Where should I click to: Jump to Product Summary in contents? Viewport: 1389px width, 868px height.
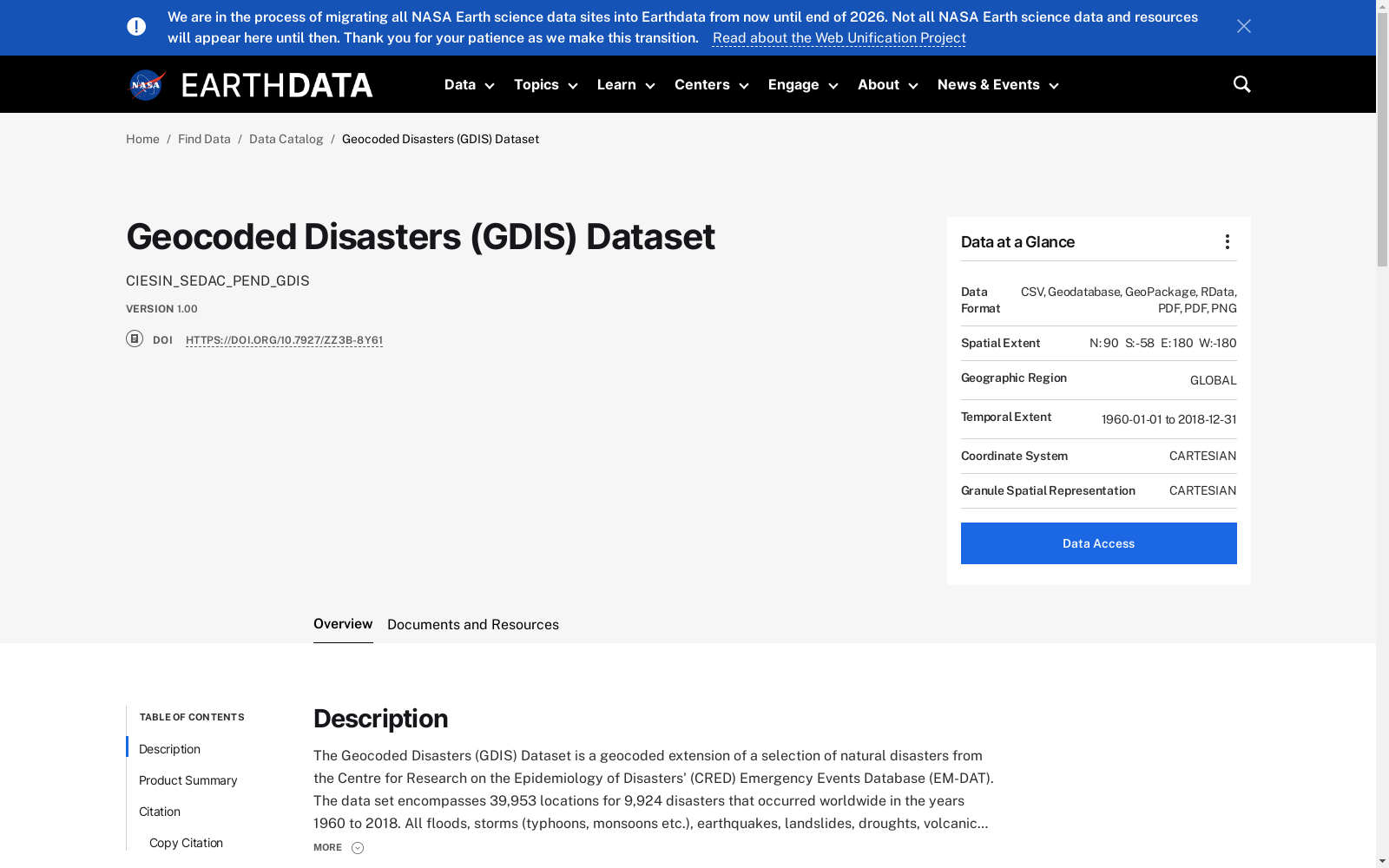(x=188, y=780)
